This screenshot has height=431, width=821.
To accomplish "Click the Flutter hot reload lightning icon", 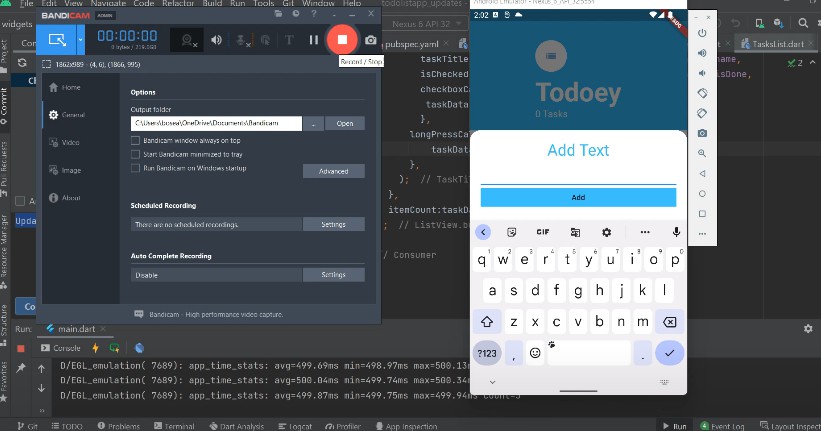I will coord(95,348).
